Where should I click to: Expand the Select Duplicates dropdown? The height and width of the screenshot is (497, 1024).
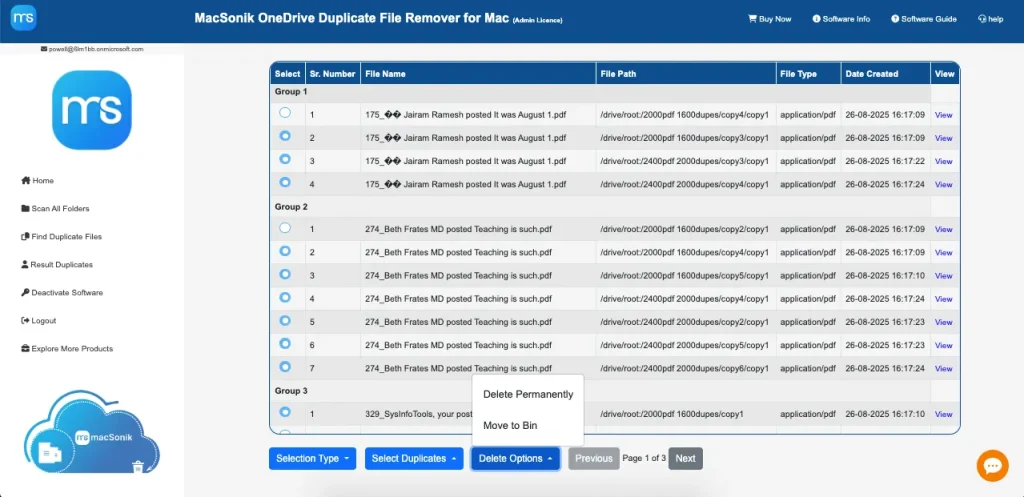point(413,459)
